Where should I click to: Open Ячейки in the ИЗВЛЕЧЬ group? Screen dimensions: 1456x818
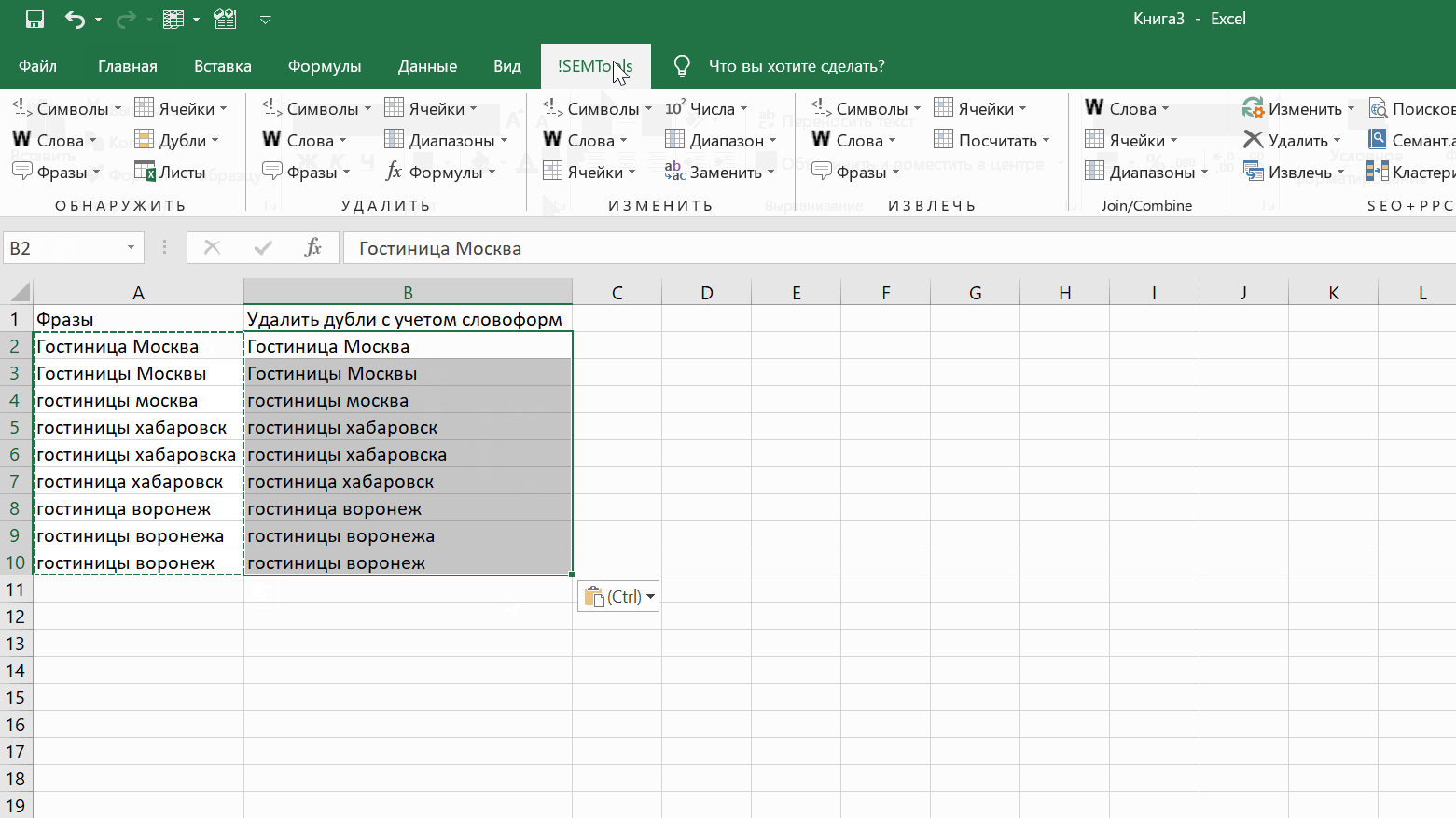pos(980,109)
